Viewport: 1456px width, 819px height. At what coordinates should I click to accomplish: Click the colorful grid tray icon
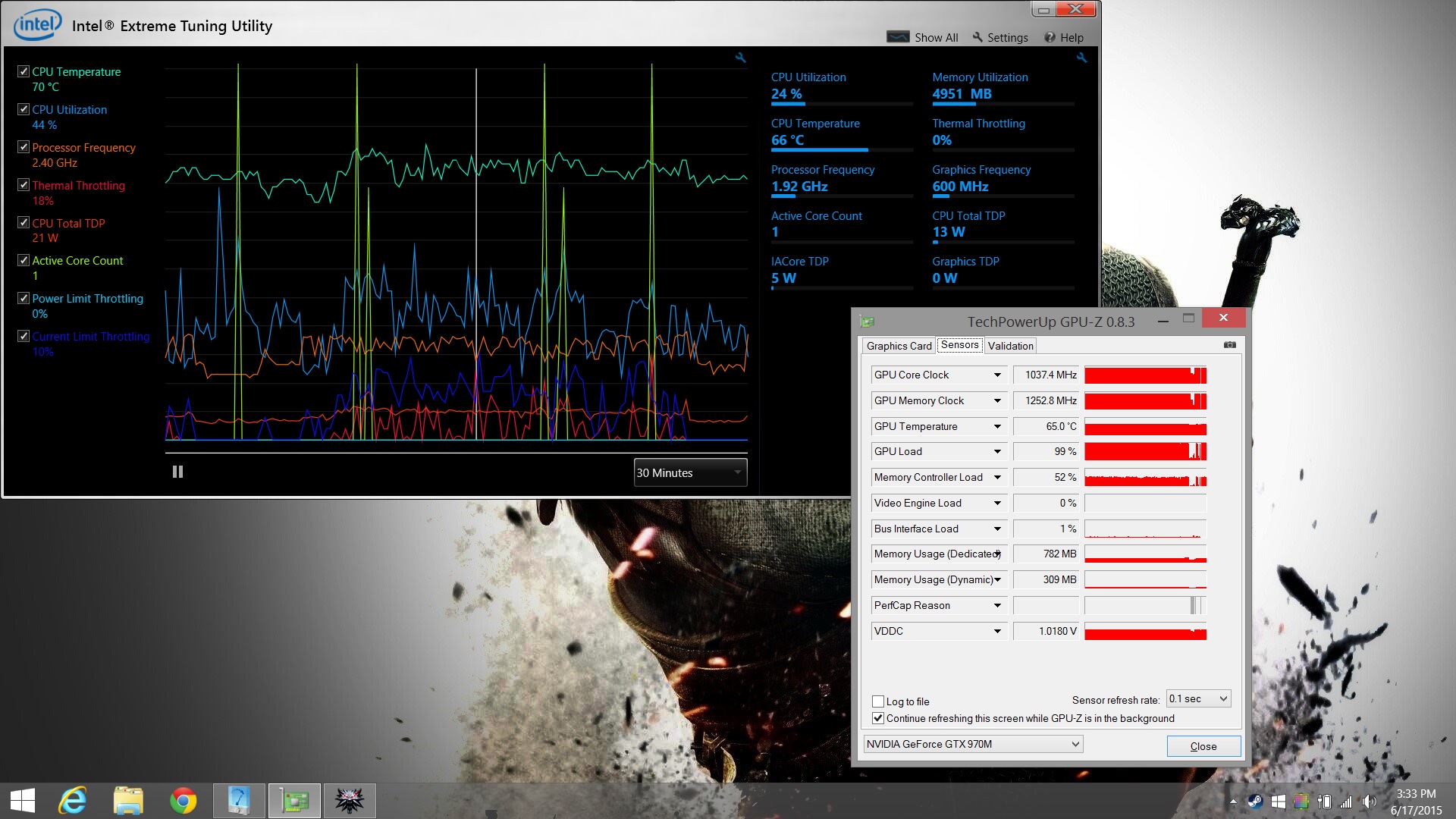click(x=1301, y=802)
